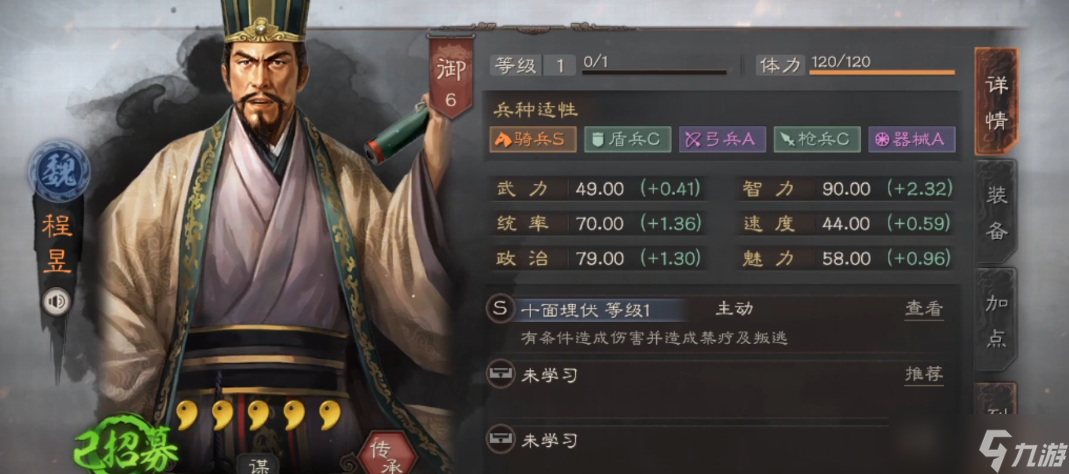Click the orange 体力 stamina bar
The width and height of the screenshot is (1069, 474).
(882, 72)
